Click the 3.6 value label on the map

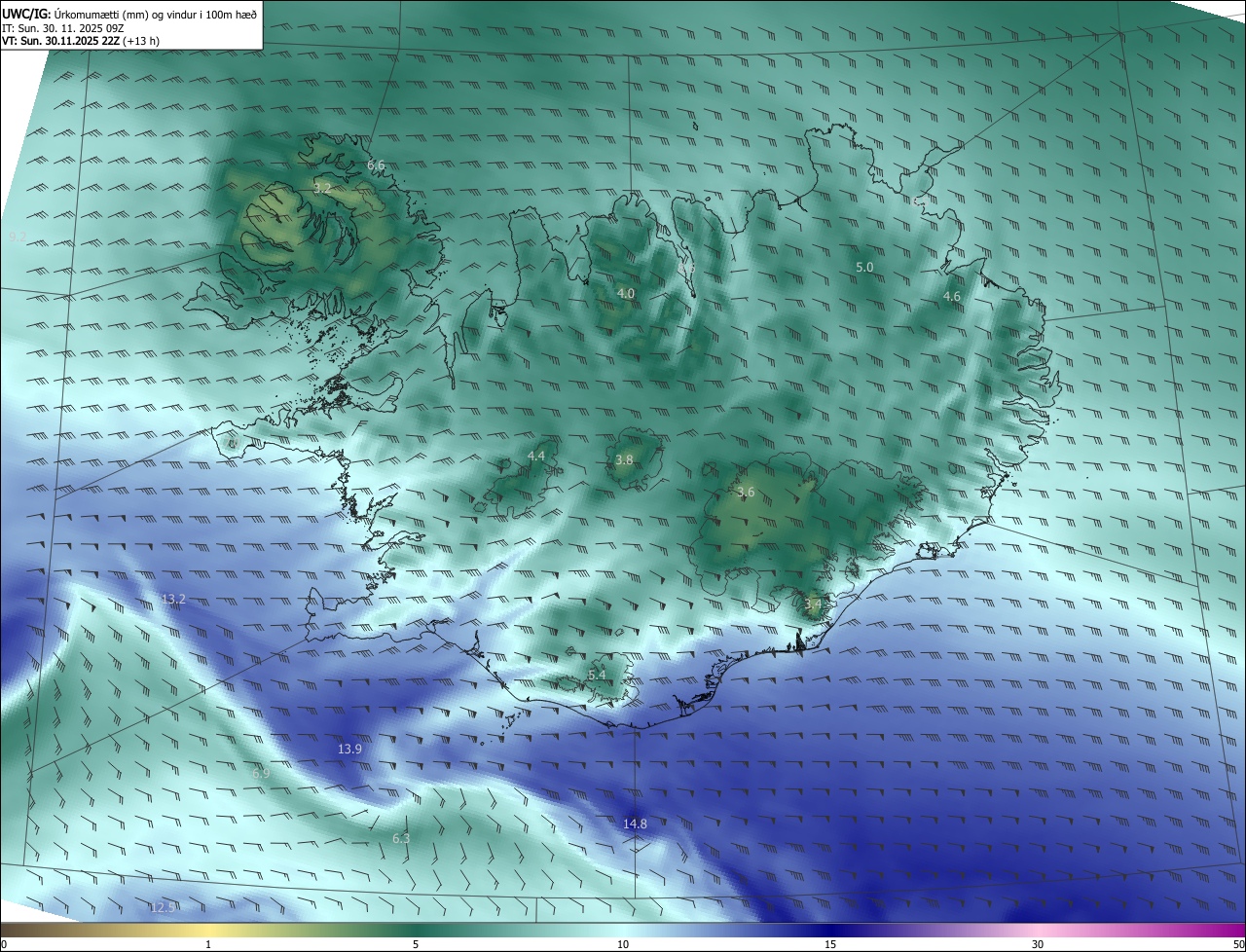pyautogui.click(x=746, y=493)
